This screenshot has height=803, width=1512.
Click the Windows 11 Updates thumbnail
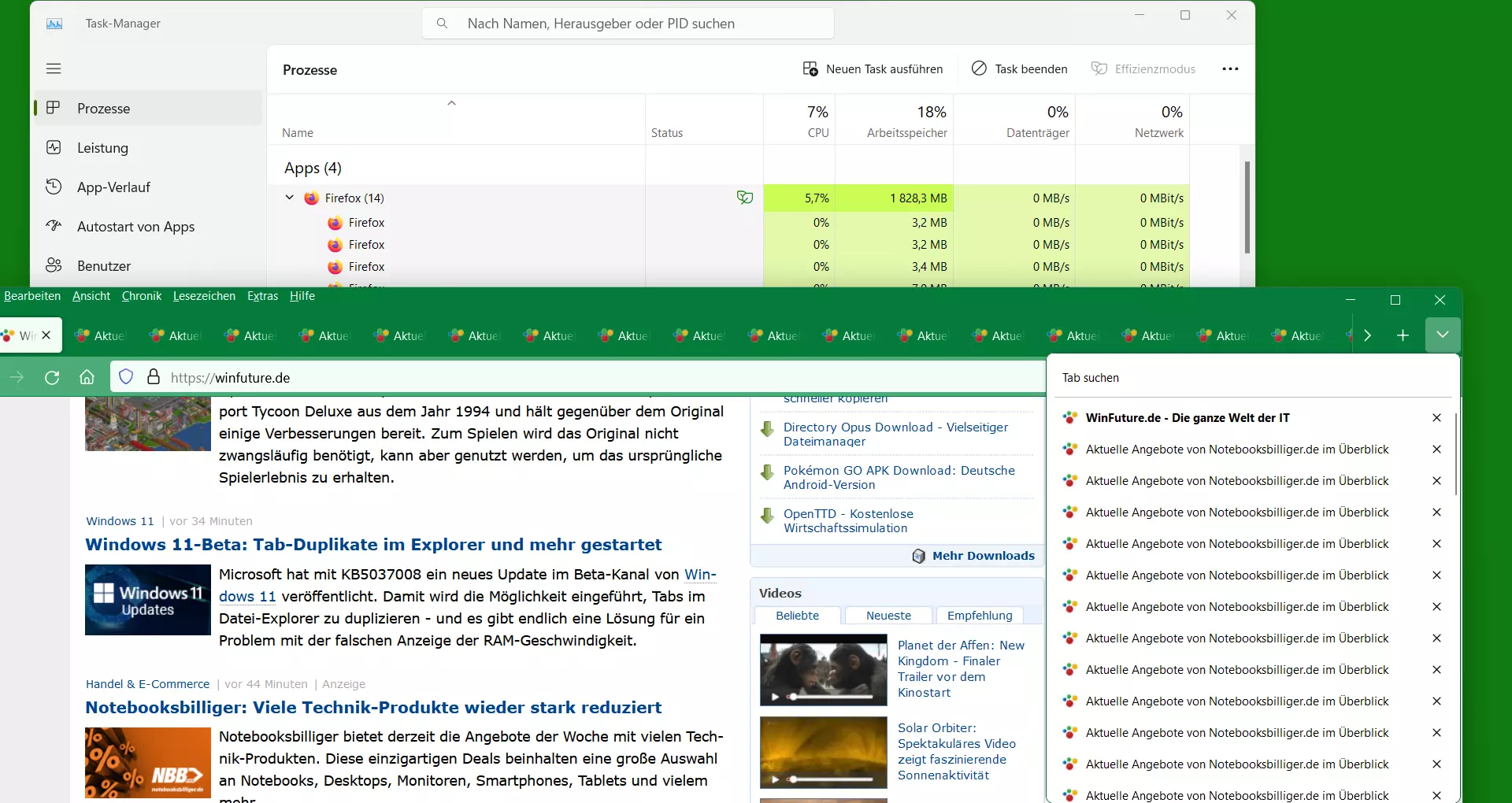pyautogui.click(x=148, y=600)
